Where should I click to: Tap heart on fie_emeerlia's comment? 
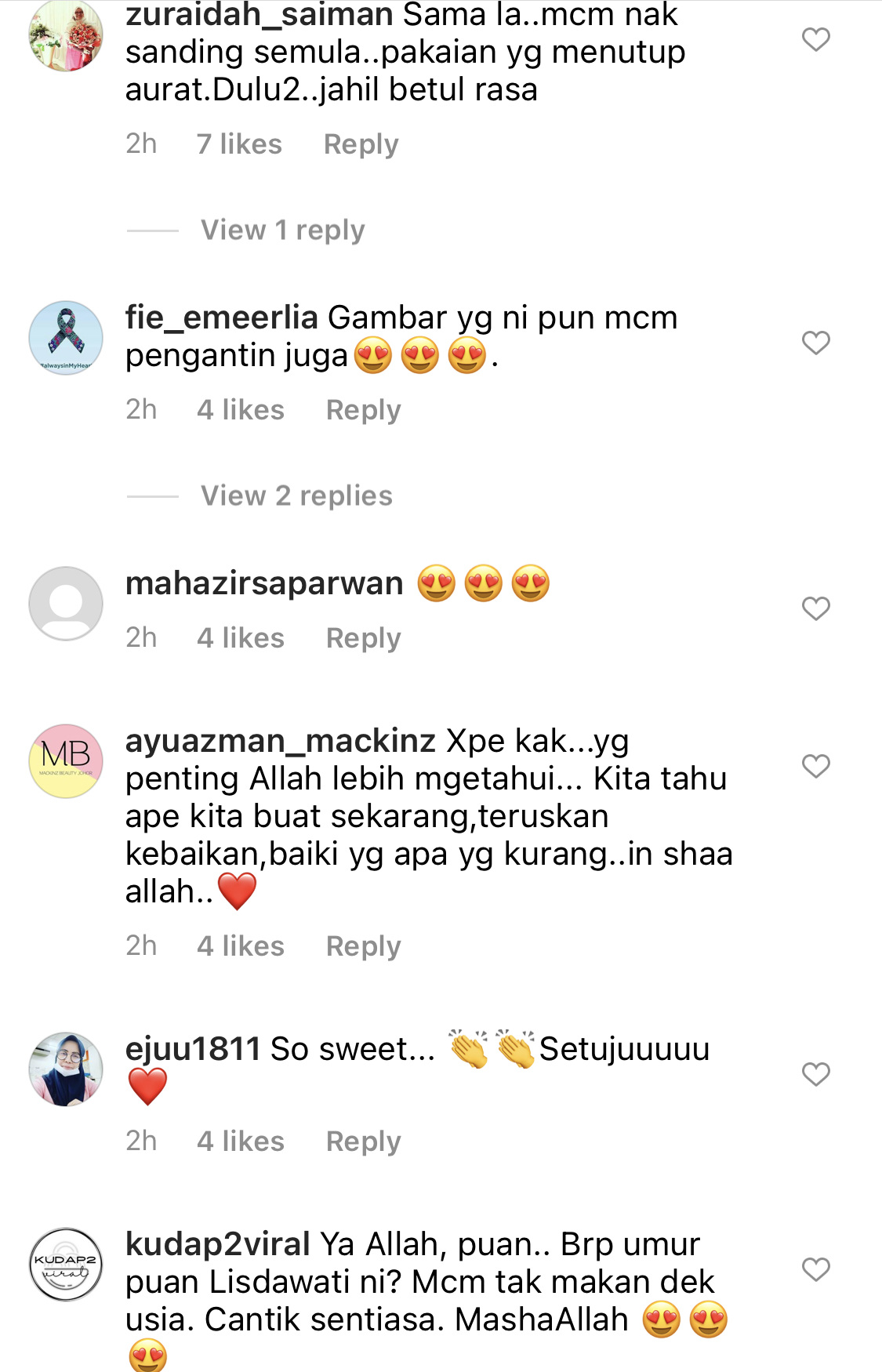815,343
